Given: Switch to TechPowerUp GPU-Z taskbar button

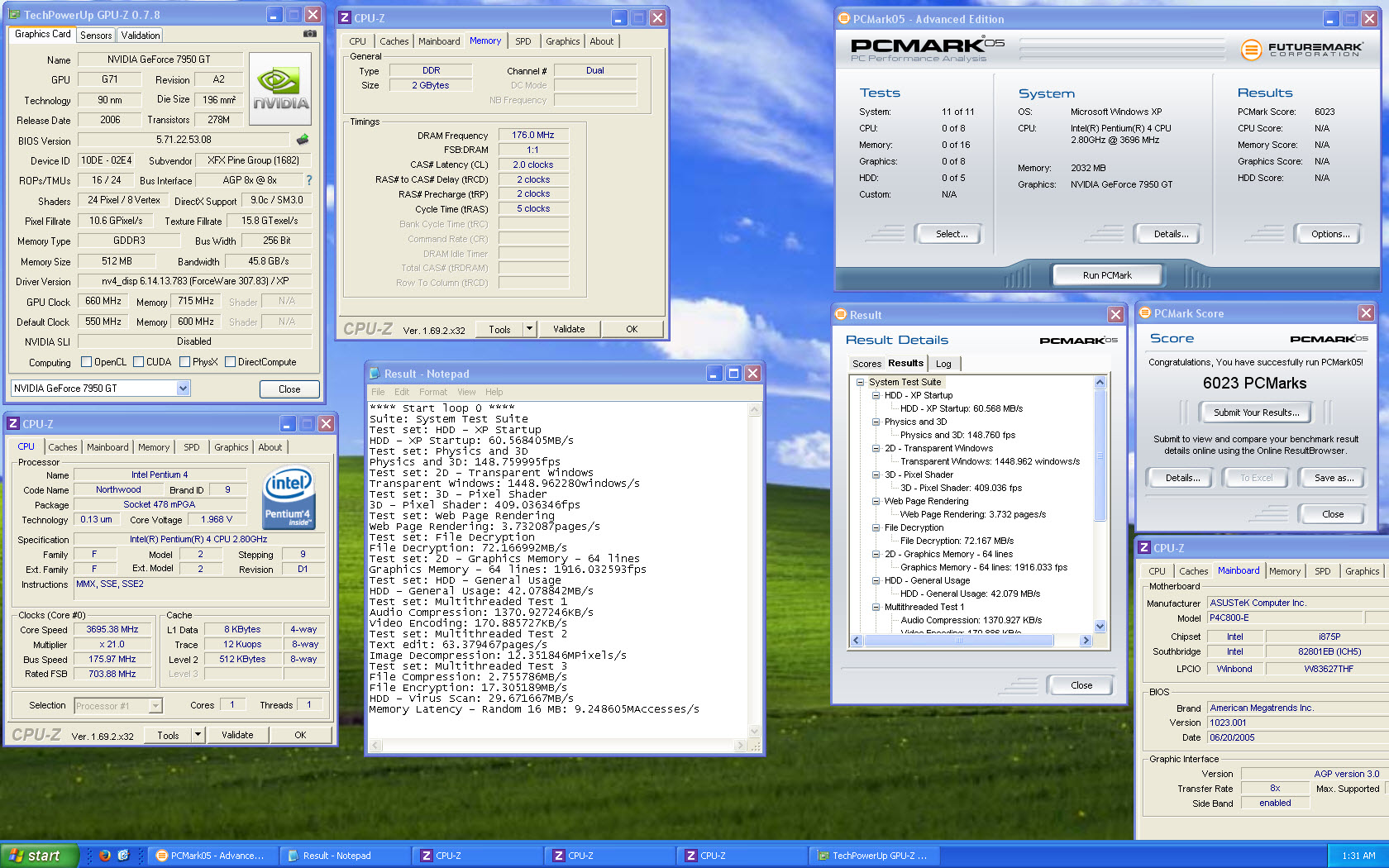Looking at the screenshot, I should click(873, 856).
